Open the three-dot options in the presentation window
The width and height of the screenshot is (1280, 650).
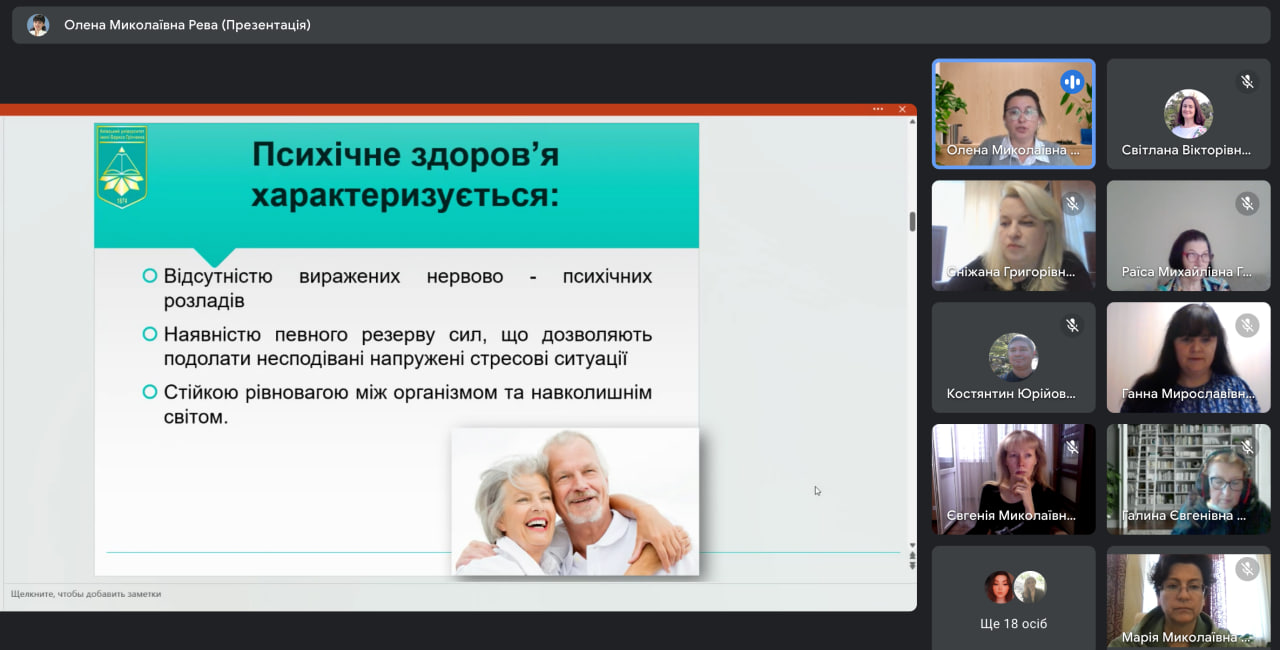pos(878,109)
